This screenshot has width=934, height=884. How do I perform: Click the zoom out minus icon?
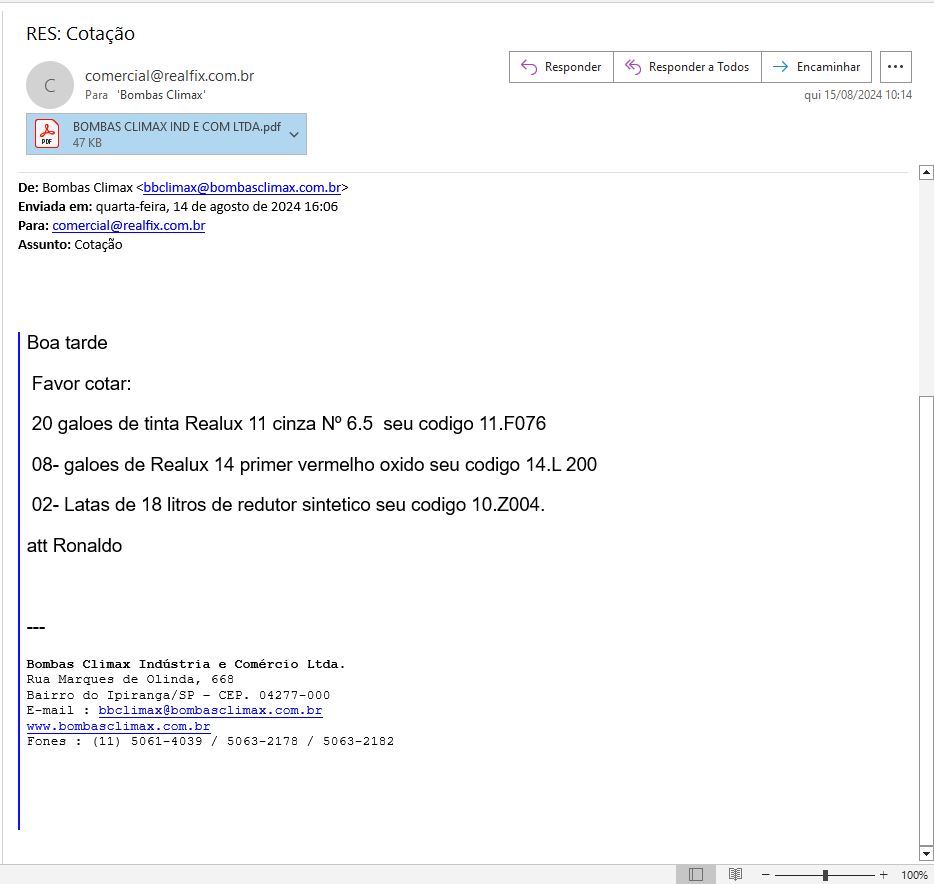(x=765, y=875)
